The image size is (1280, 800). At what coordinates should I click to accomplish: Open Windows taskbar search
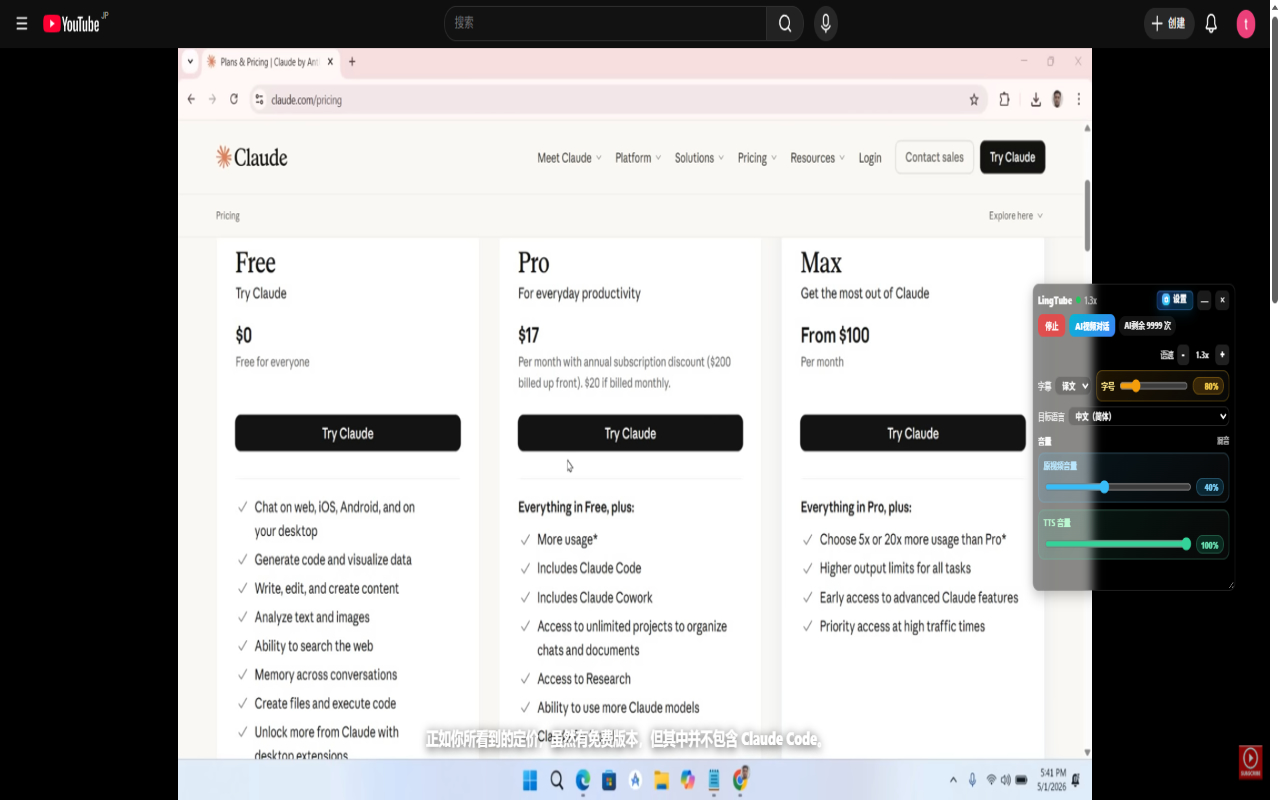(x=557, y=780)
